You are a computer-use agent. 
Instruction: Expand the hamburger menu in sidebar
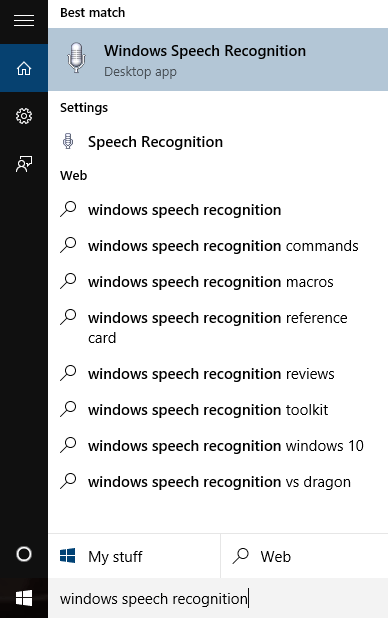click(24, 20)
